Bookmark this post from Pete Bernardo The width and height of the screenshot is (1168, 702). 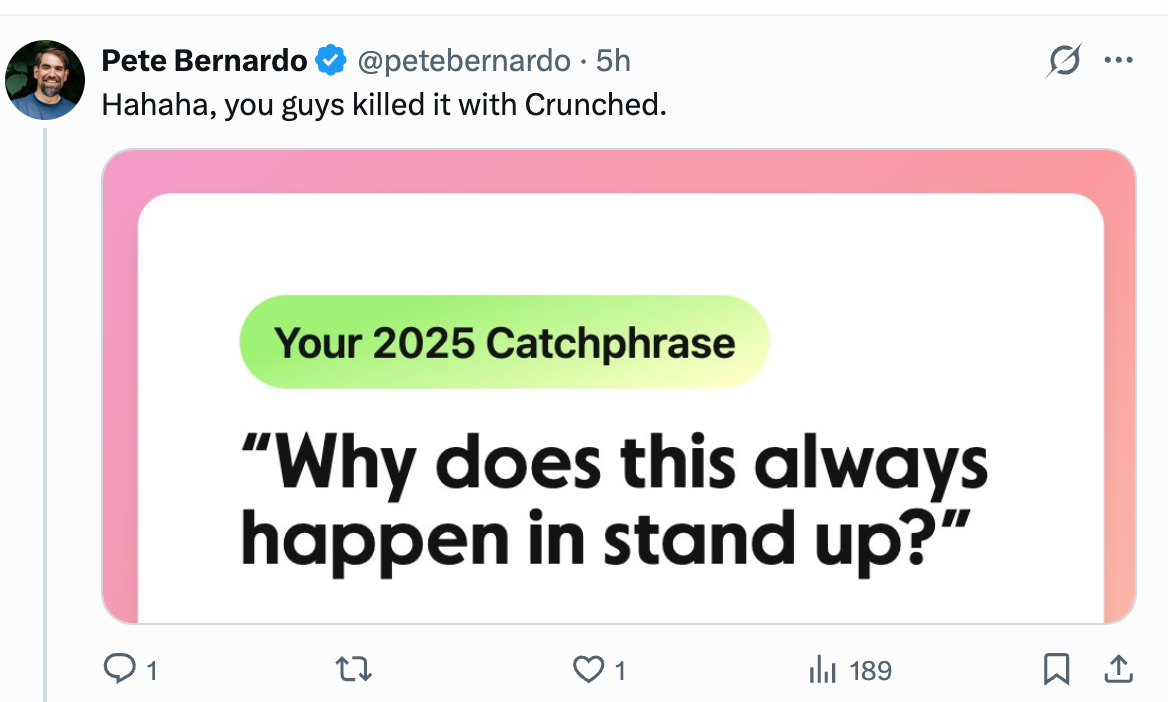(1056, 669)
